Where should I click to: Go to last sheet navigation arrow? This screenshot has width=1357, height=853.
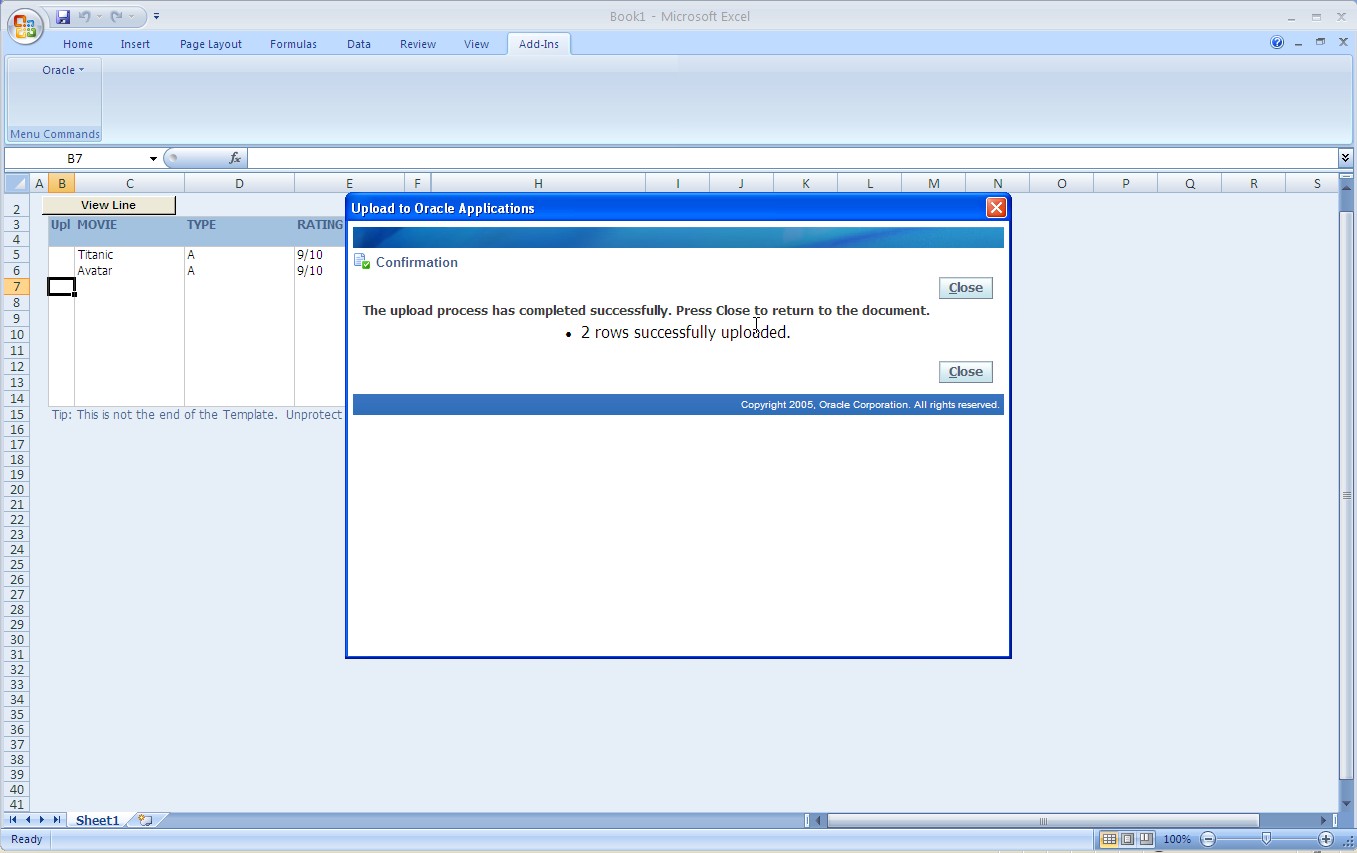(x=57, y=820)
